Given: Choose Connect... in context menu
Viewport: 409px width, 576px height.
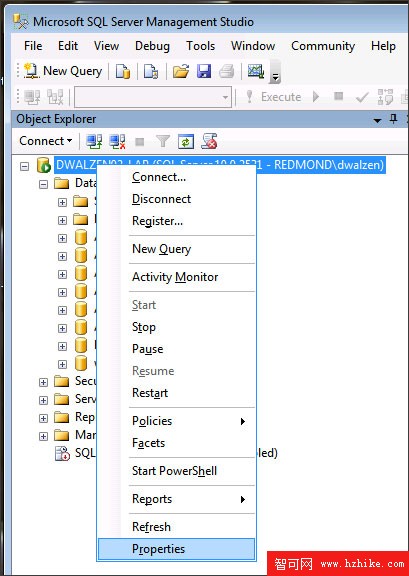Looking at the screenshot, I should 176,177.
